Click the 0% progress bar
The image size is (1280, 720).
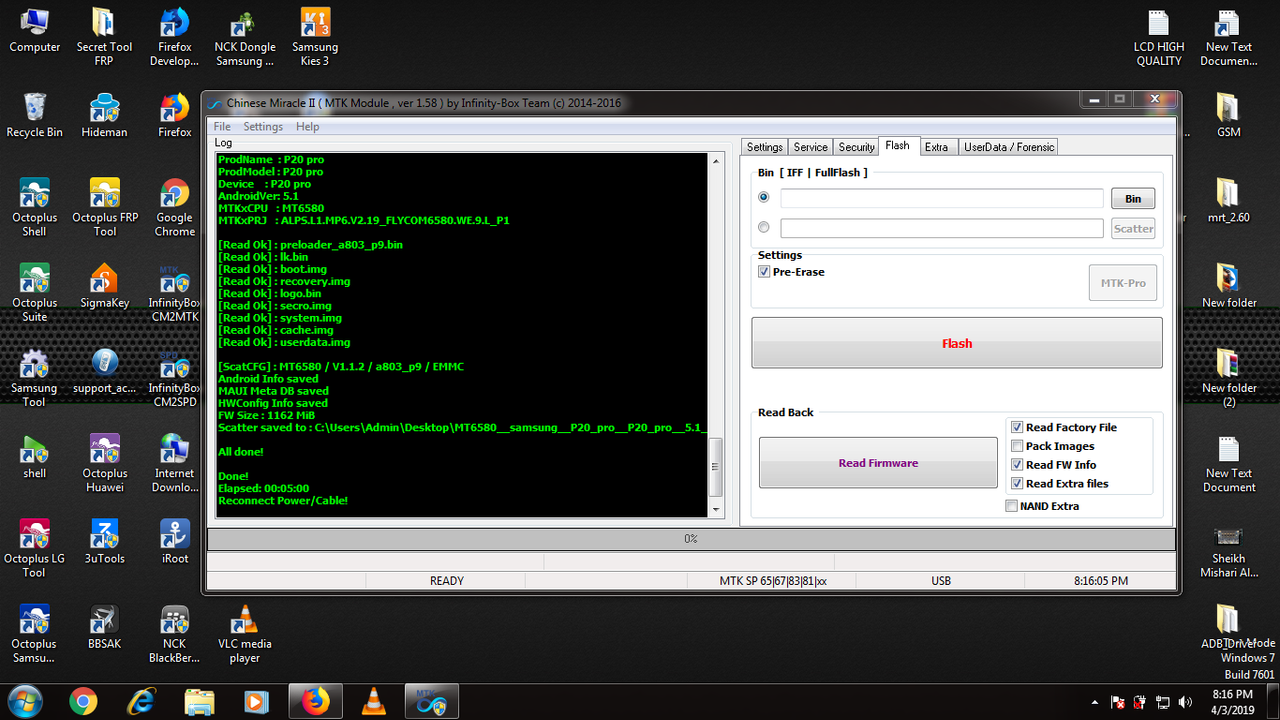[691, 539]
